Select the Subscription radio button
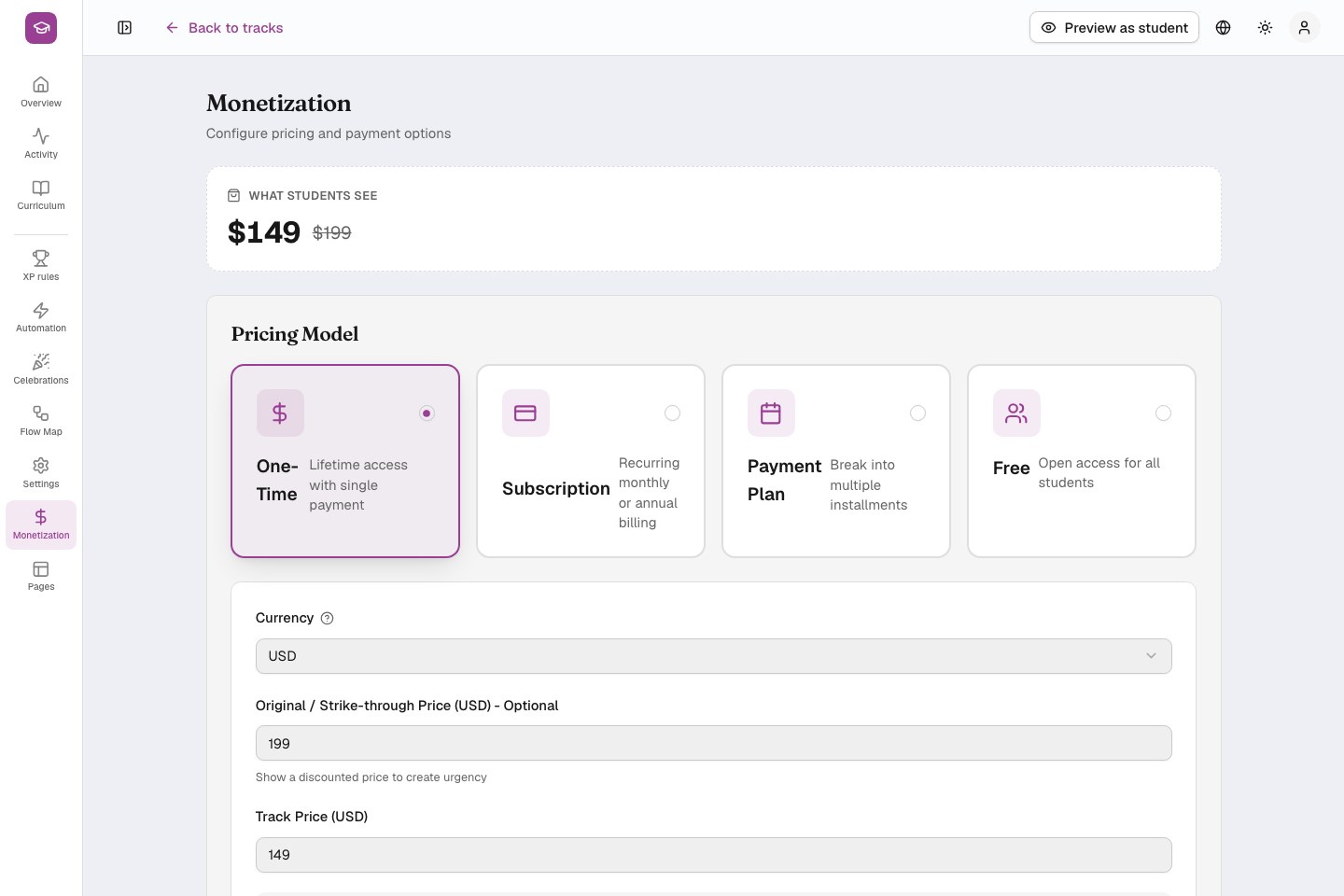Image resolution: width=1344 pixels, height=896 pixels. [x=672, y=413]
